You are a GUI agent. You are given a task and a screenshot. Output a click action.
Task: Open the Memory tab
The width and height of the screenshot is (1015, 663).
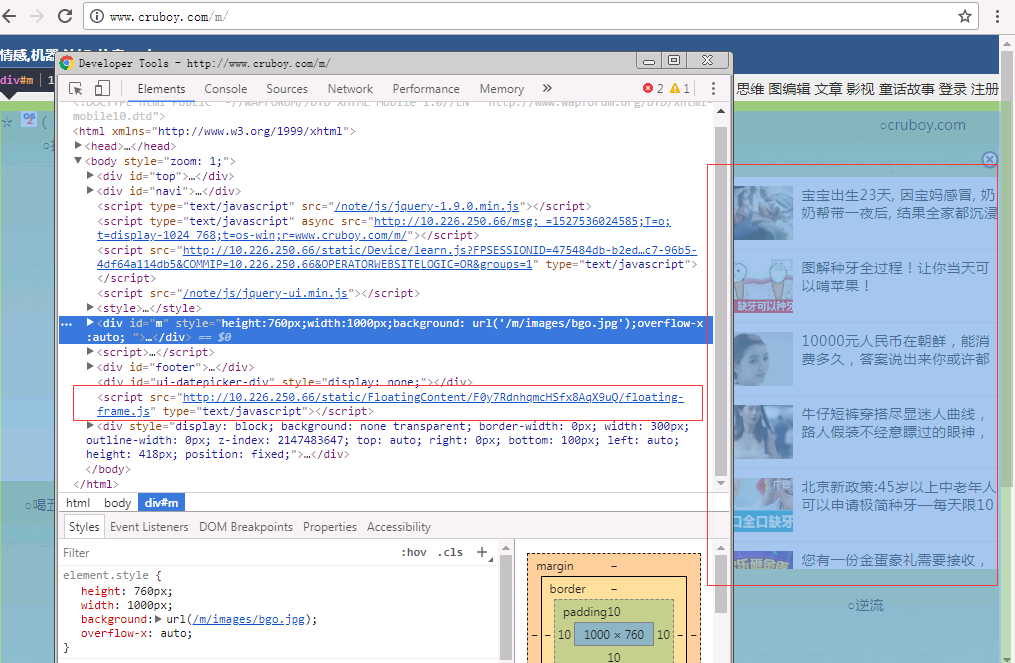[x=502, y=89]
